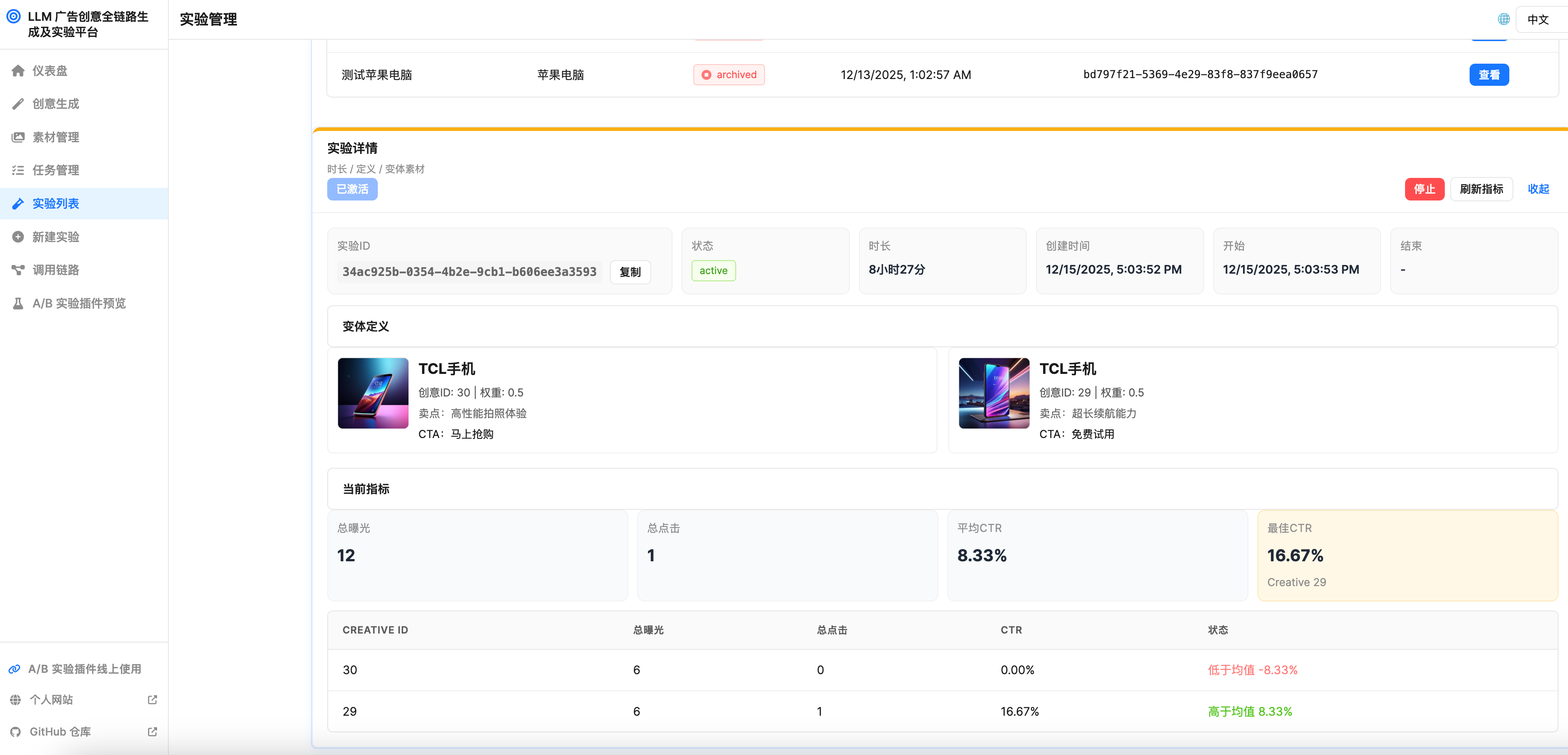This screenshot has height=755, width=1568.
Task: Go to 创意生成 page
Action: pos(84,104)
